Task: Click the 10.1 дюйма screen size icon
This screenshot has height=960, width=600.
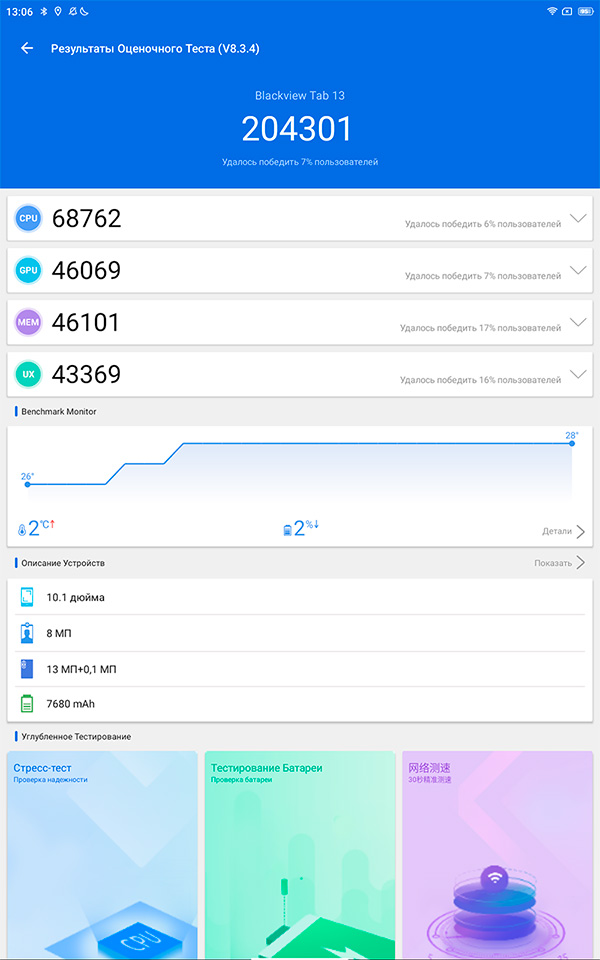Action: [27, 597]
